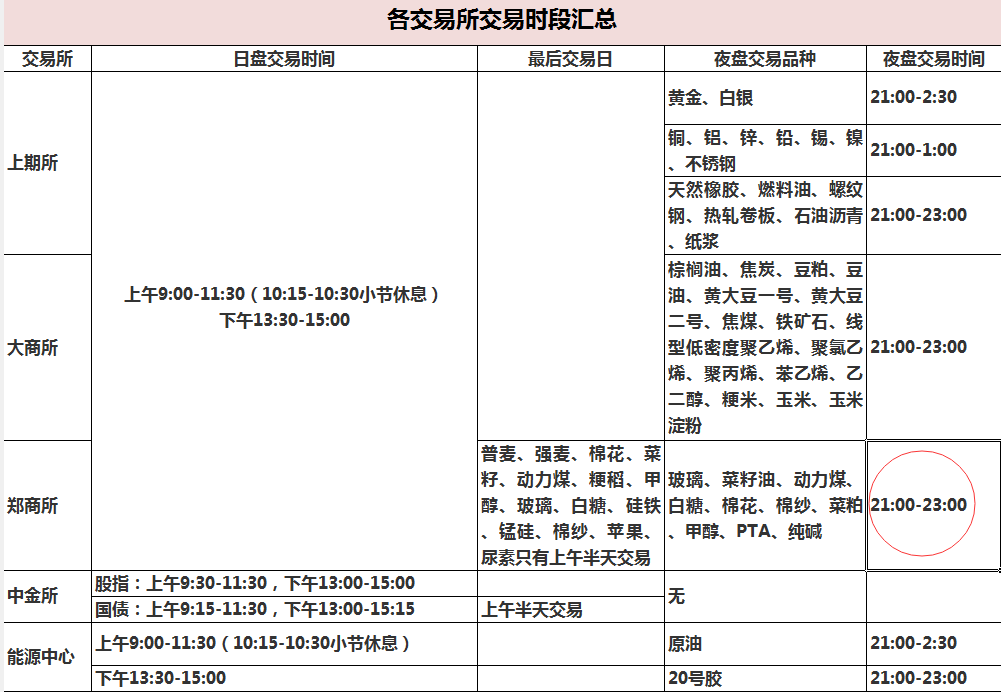
Task: Select the 黄金、白银 night products cell
Action: 765,98
